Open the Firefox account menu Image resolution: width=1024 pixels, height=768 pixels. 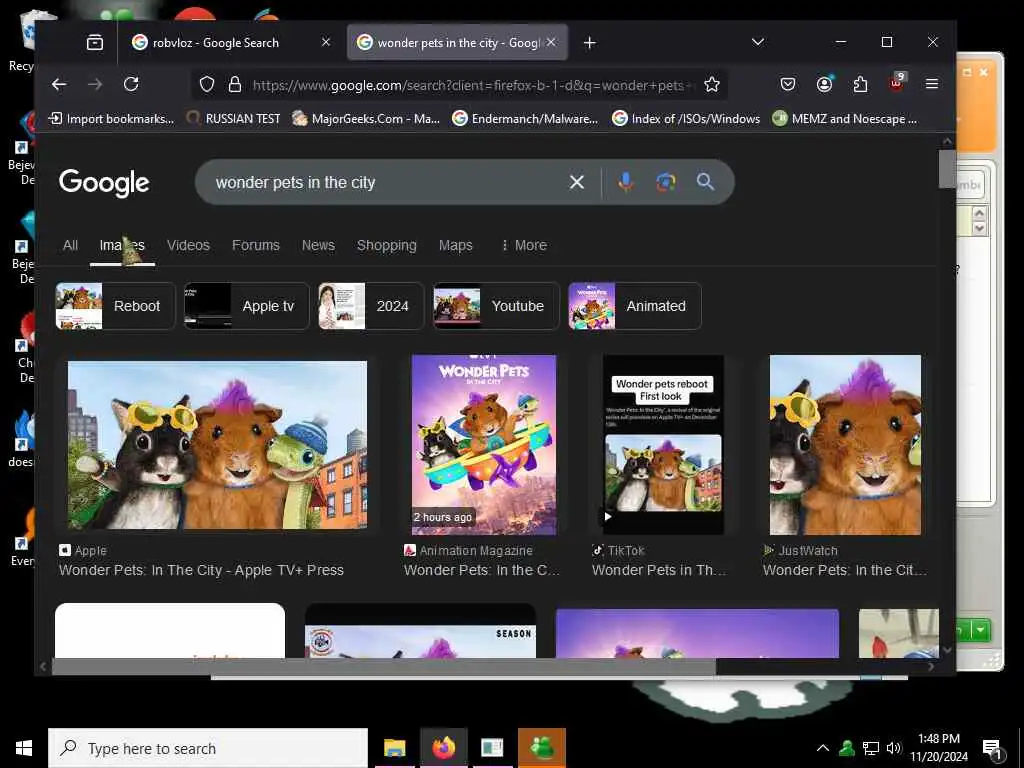pos(824,84)
